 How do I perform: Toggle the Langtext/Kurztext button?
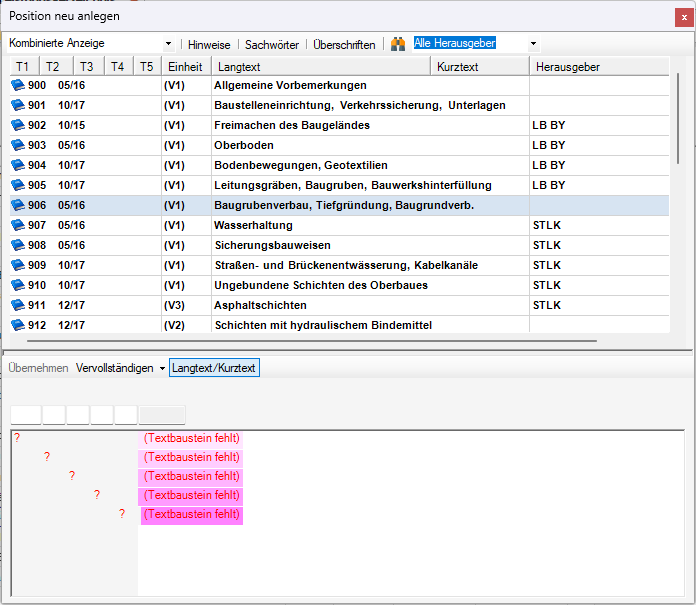[214, 368]
